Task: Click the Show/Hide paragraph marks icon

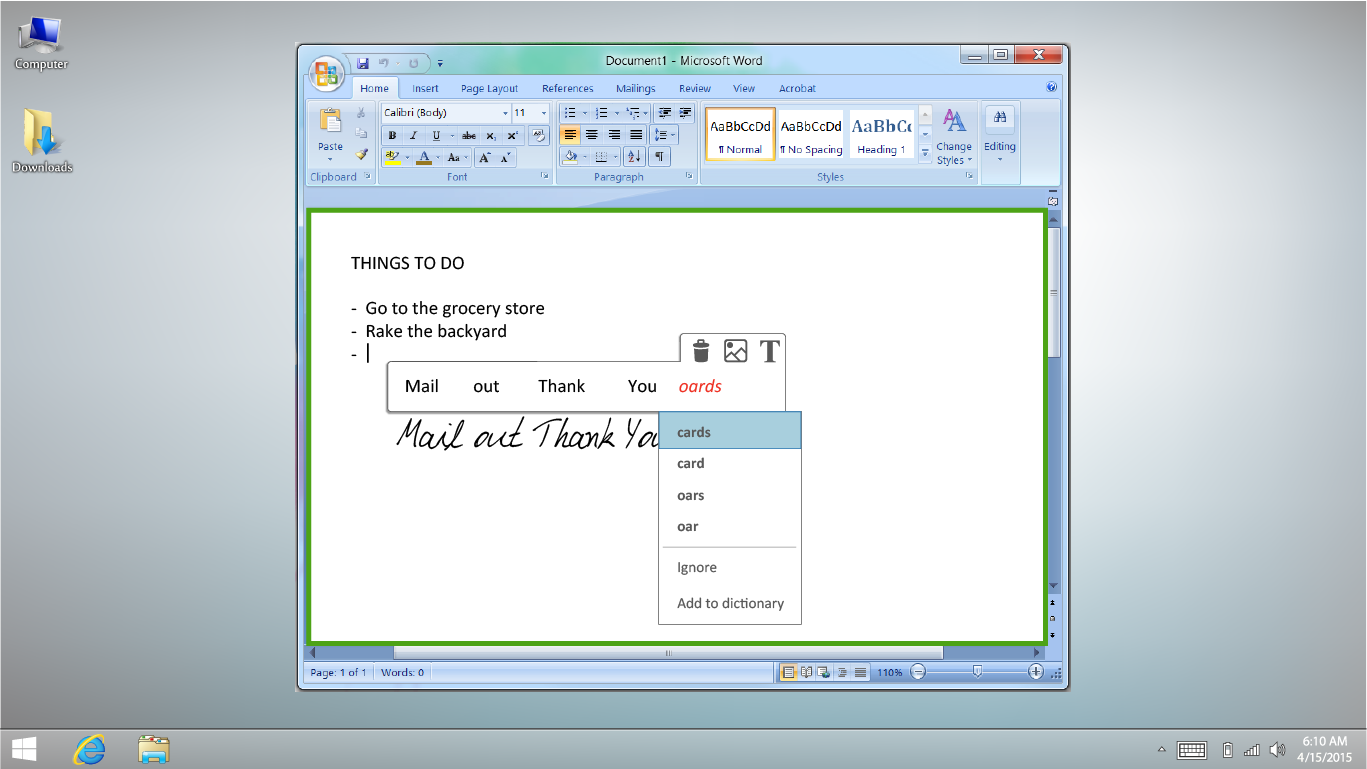Action: coord(659,157)
